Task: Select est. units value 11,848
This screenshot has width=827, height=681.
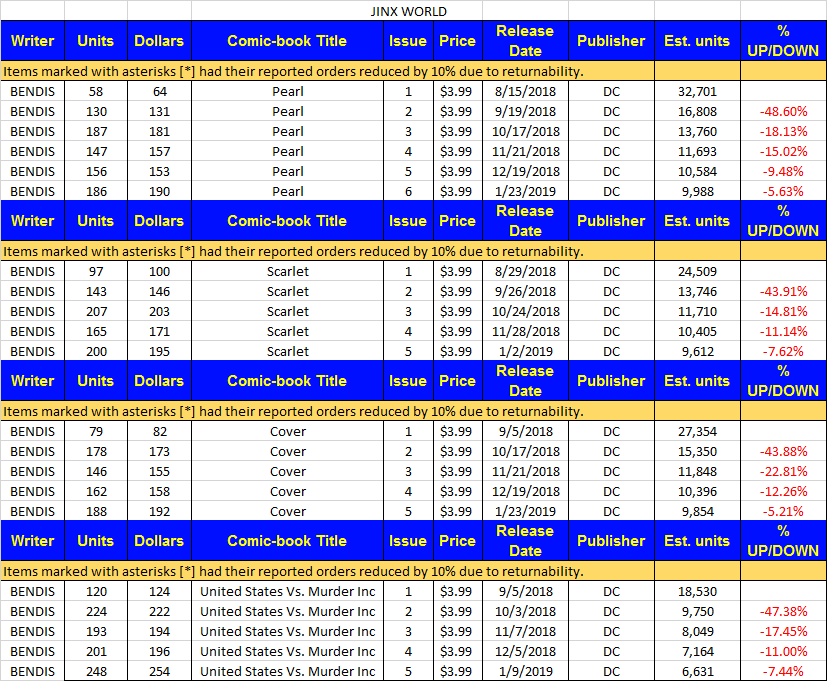Action: tap(697, 472)
